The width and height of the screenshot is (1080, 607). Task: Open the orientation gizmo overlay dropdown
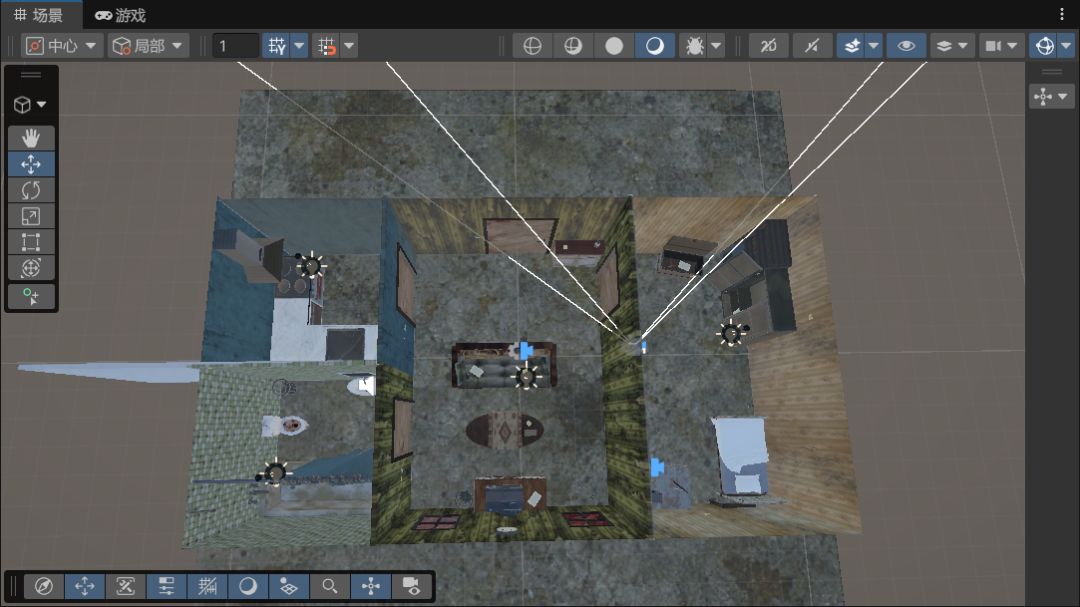click(1051, 96)
